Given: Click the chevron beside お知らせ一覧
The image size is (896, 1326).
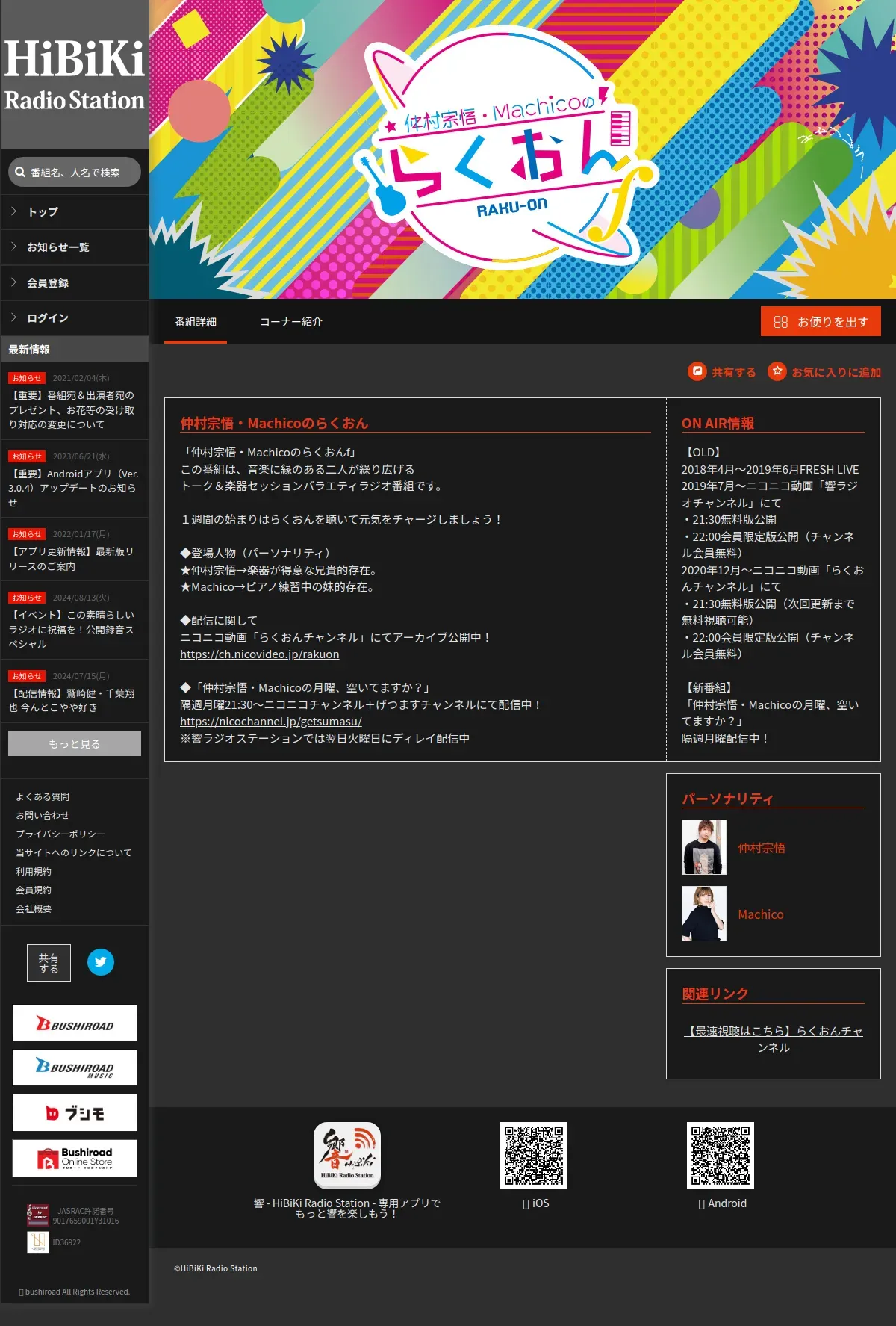Looking at the screenshot, I should click(x=13, y=247).
